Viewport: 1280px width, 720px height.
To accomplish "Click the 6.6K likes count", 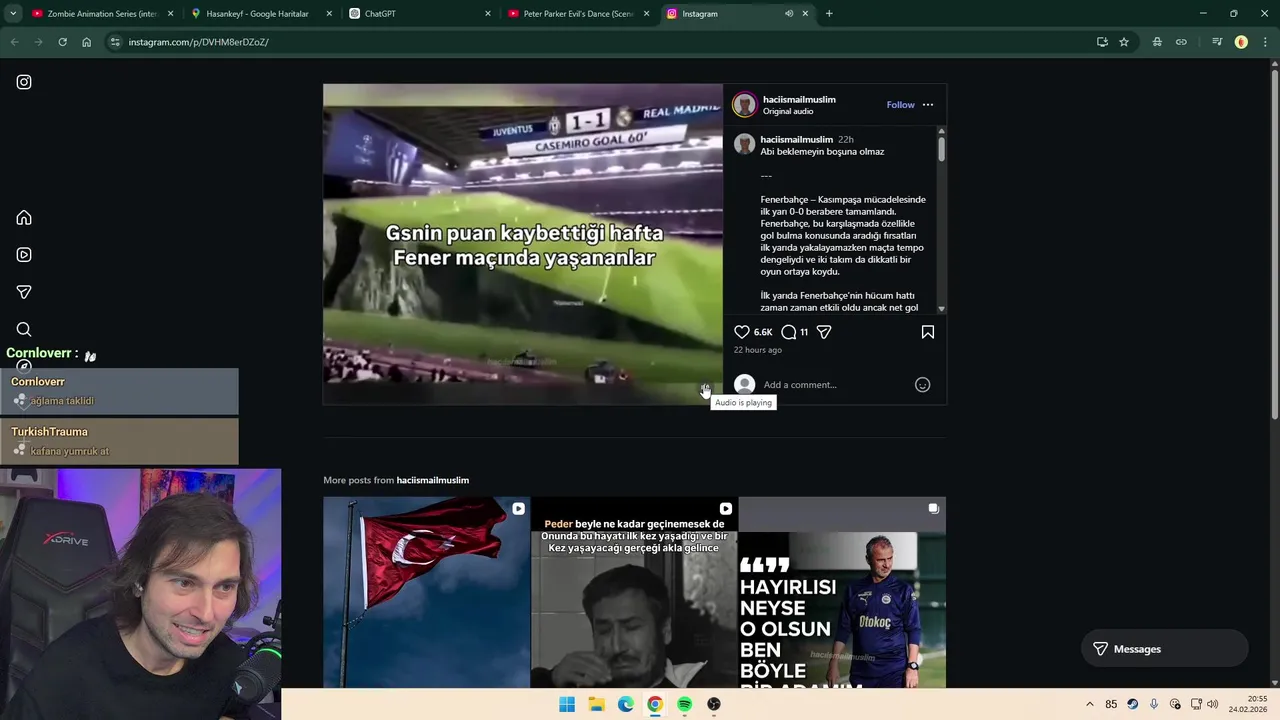I will (763, 332).
